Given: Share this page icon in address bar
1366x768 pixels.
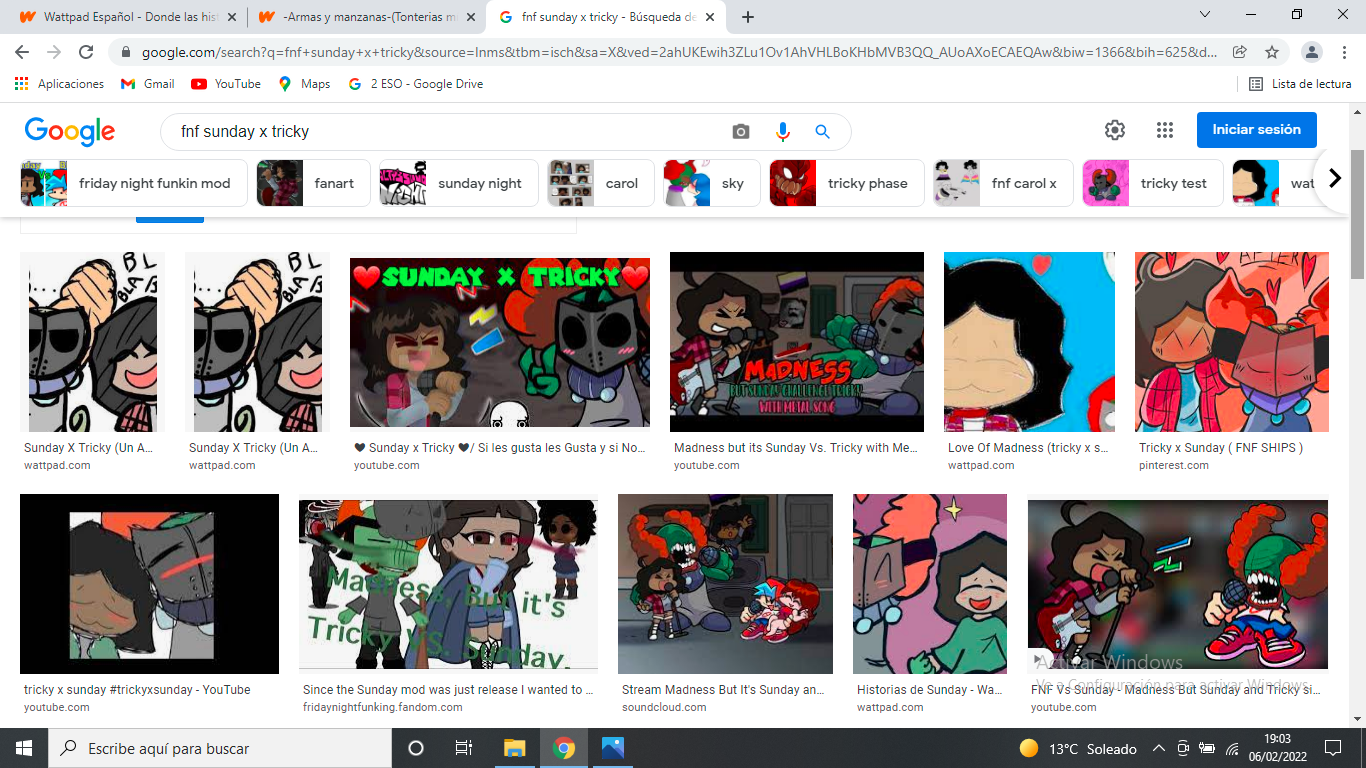Looking at the screenshot, I should click(x=1240, y=52).
